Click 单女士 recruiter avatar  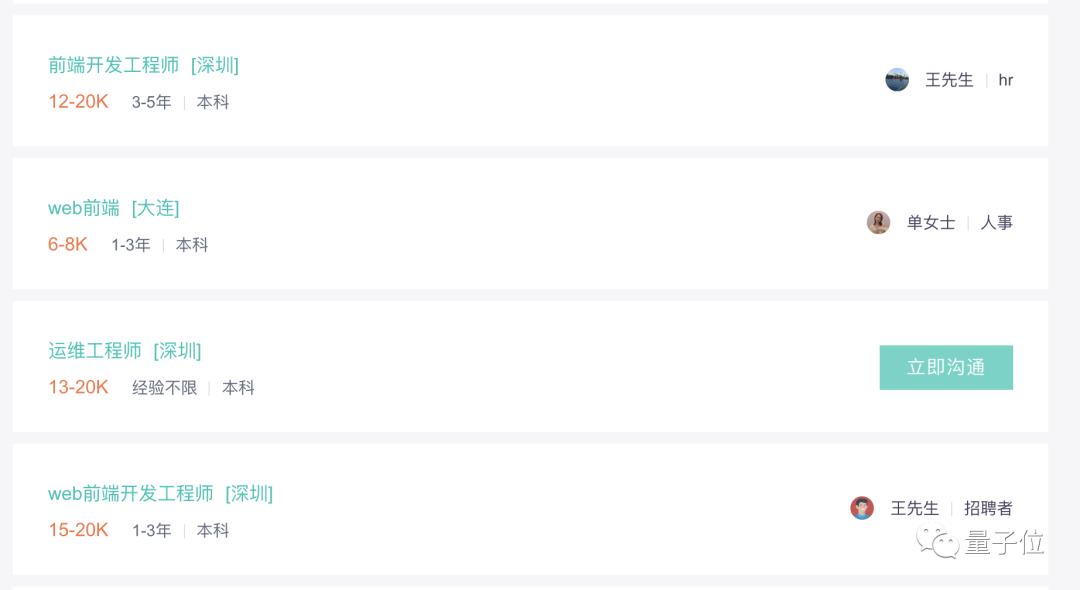(878, 223)
